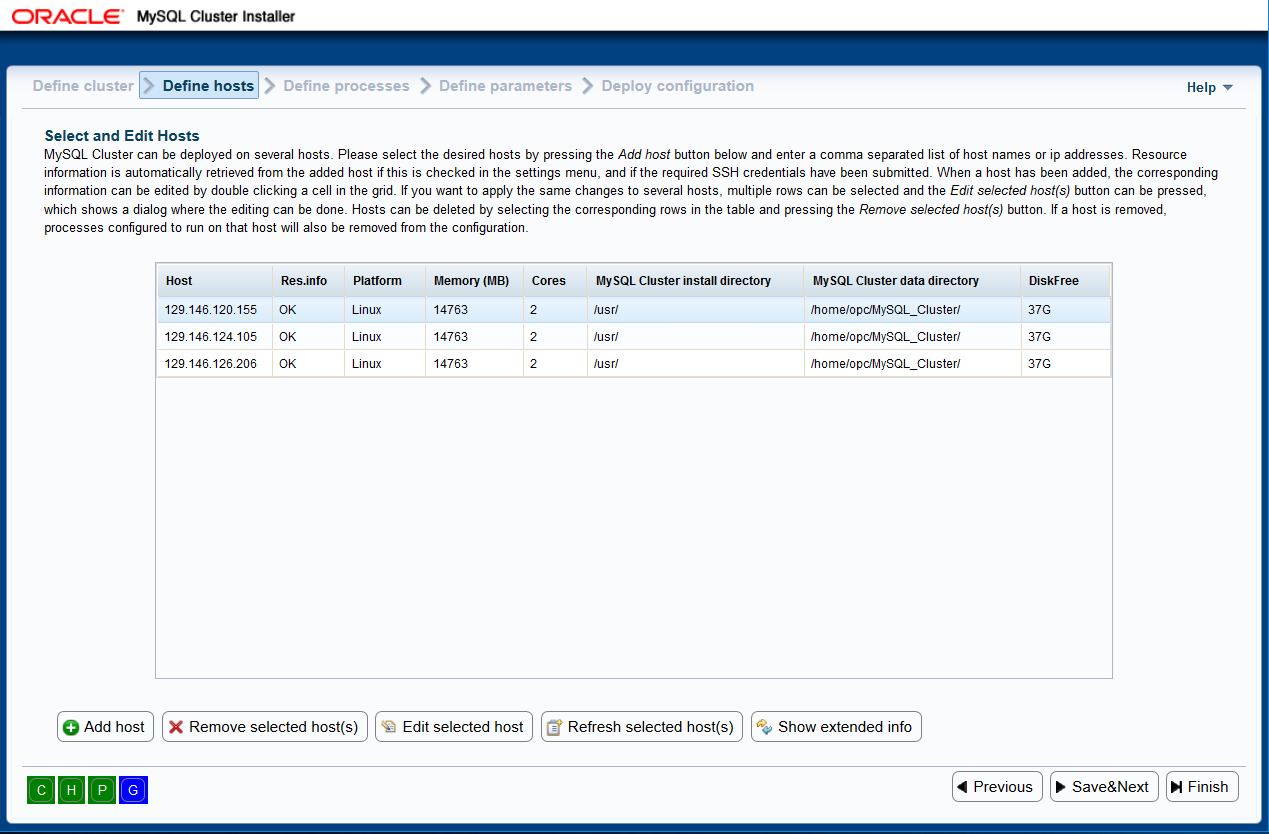Image resolution: width=1269 pixels, height=834 pixels.
Task: Go back with the Previous button
Action: 997,787
